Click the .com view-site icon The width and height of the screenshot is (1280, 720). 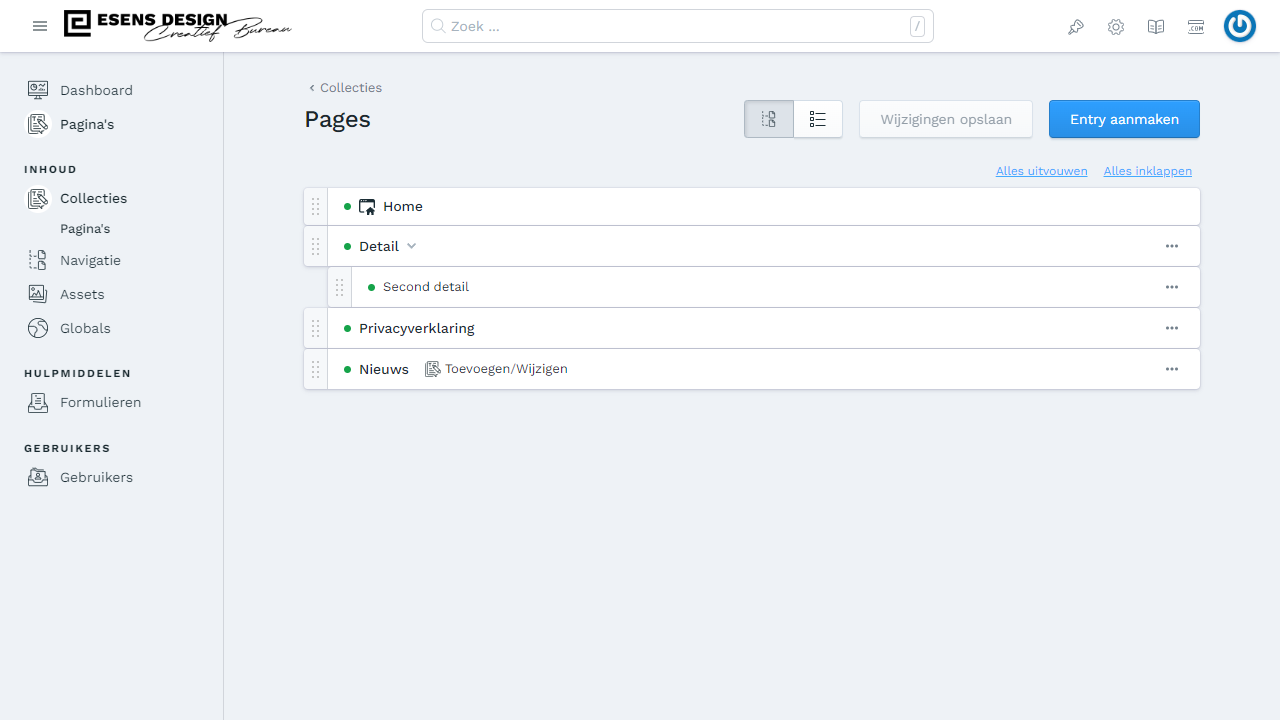coord(1196,27)
